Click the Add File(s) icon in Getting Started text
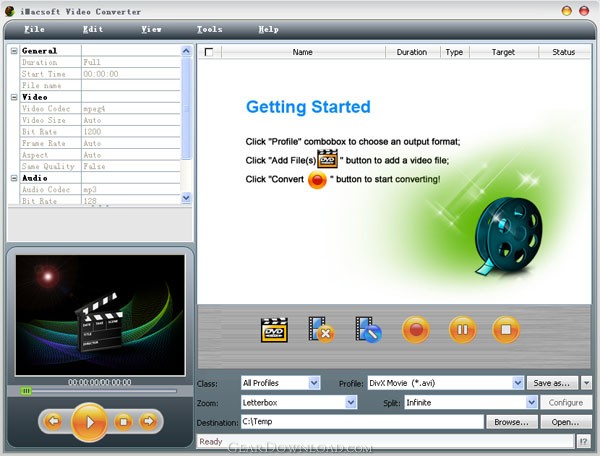This screenshot has width=600, height=456. [328, 159]
